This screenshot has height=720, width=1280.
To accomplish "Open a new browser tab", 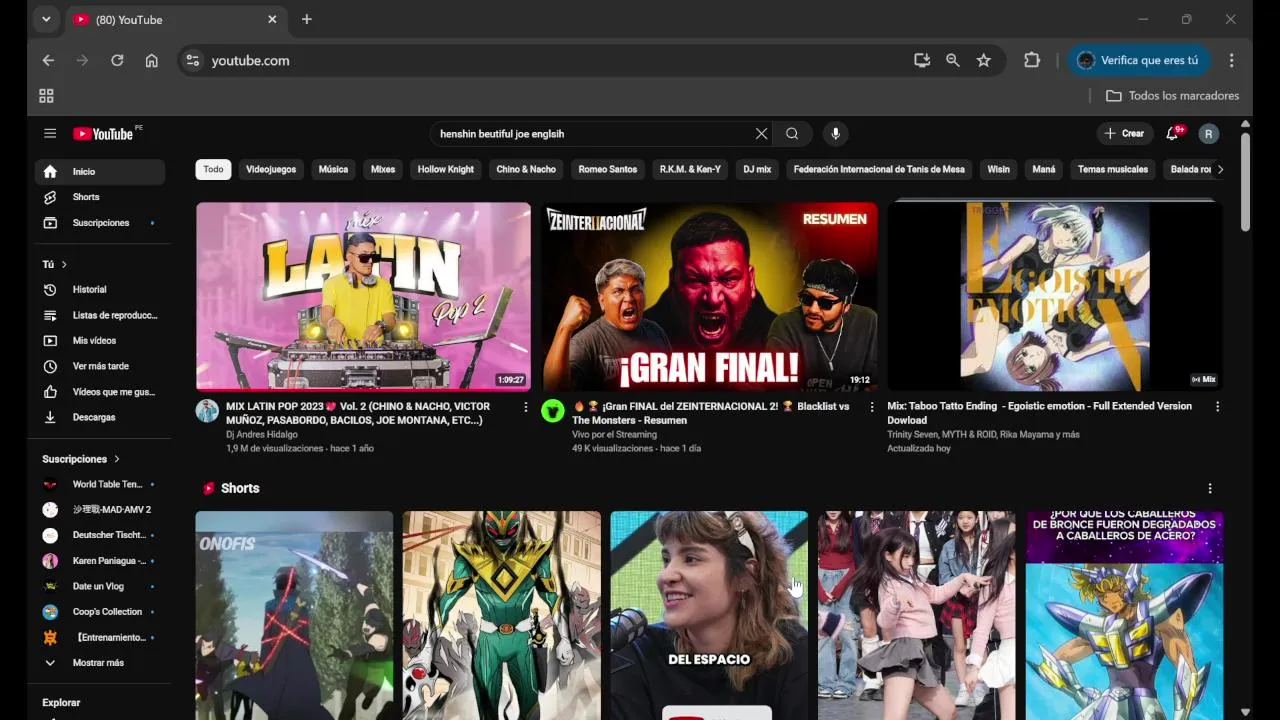I will pos(307,19).
